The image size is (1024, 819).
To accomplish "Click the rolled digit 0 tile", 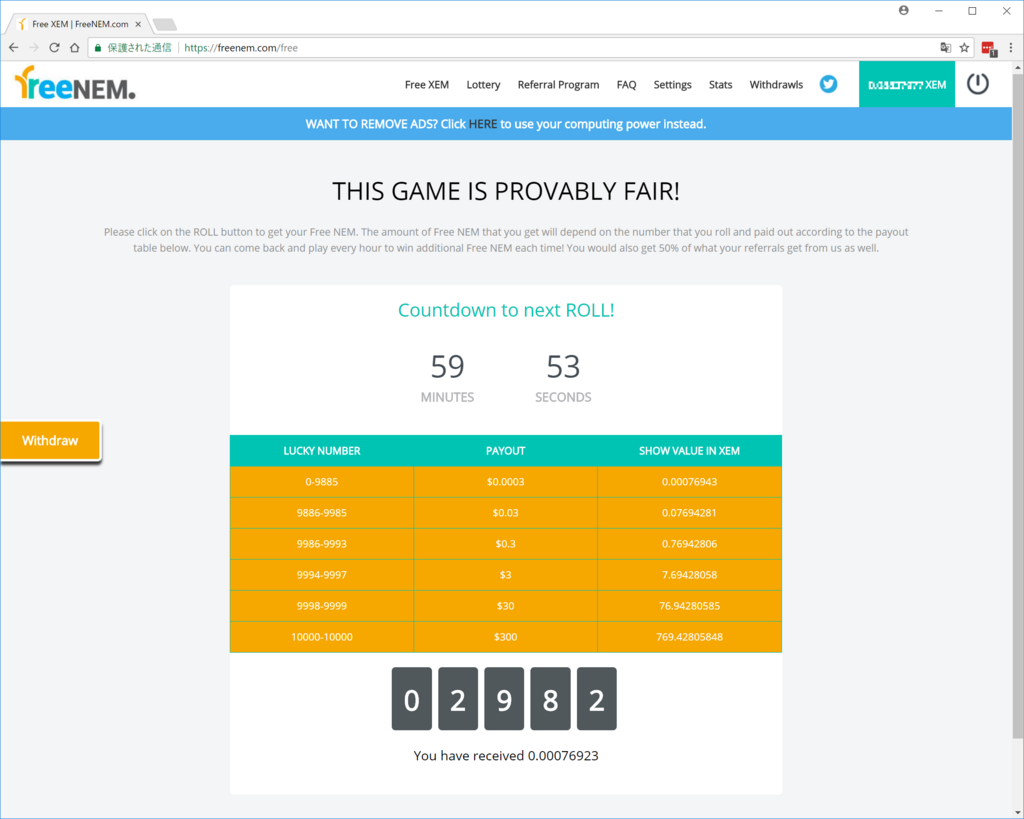I will click(411, 699).
